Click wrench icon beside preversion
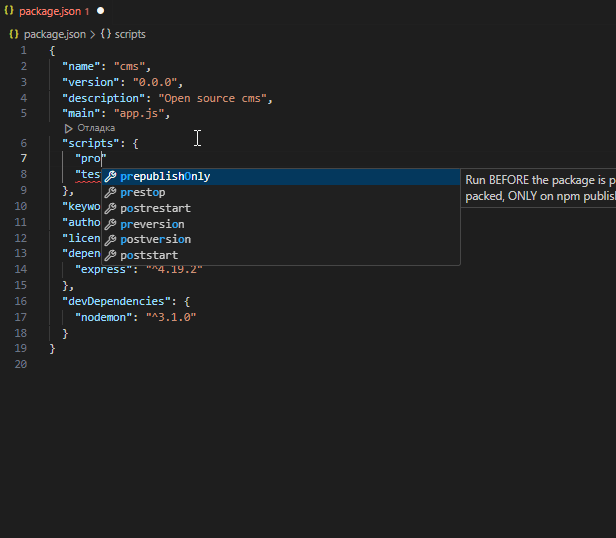The image size is (616, 538). [110, 224]
